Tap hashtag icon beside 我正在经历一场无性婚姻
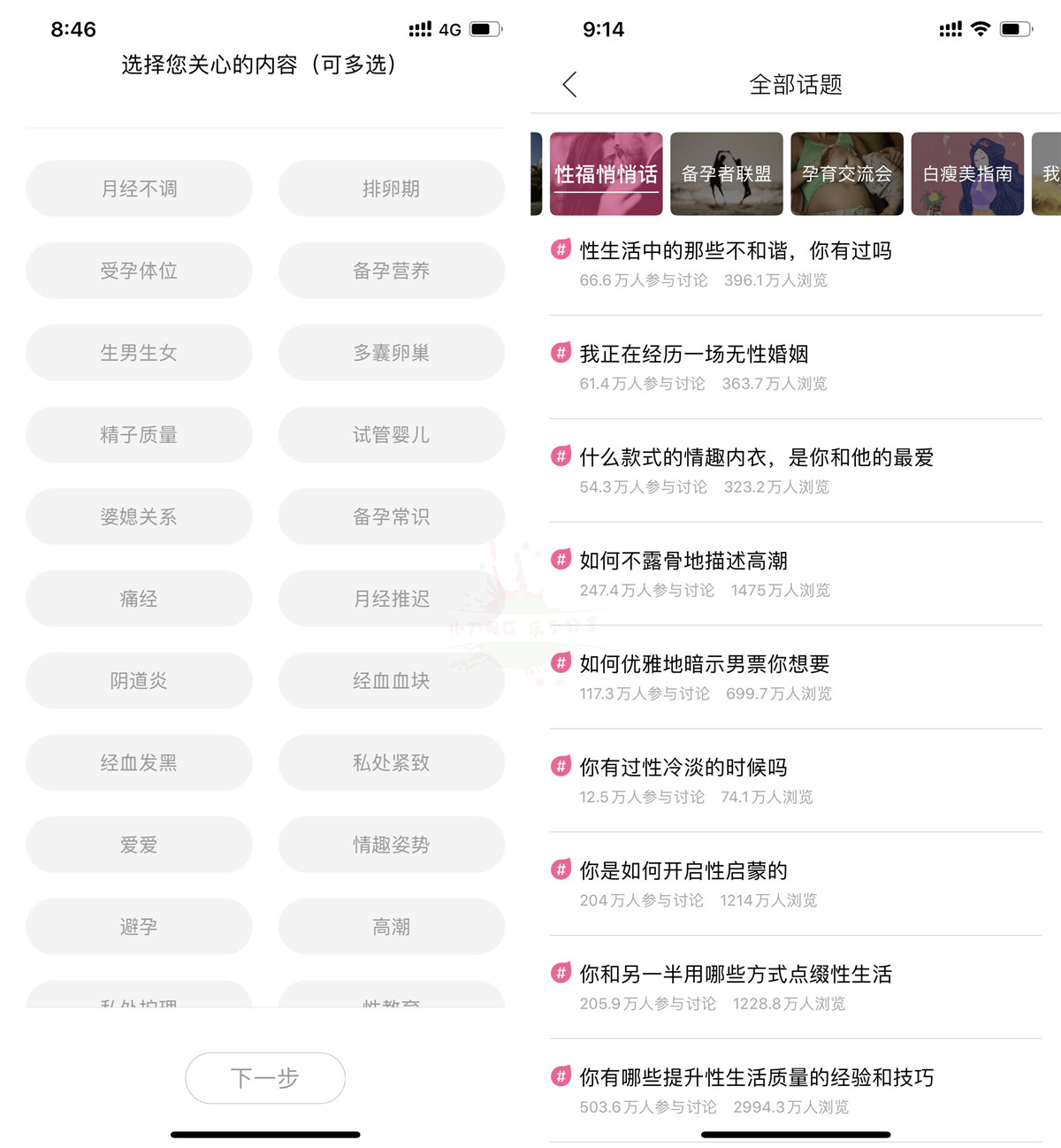 (561, 353)
